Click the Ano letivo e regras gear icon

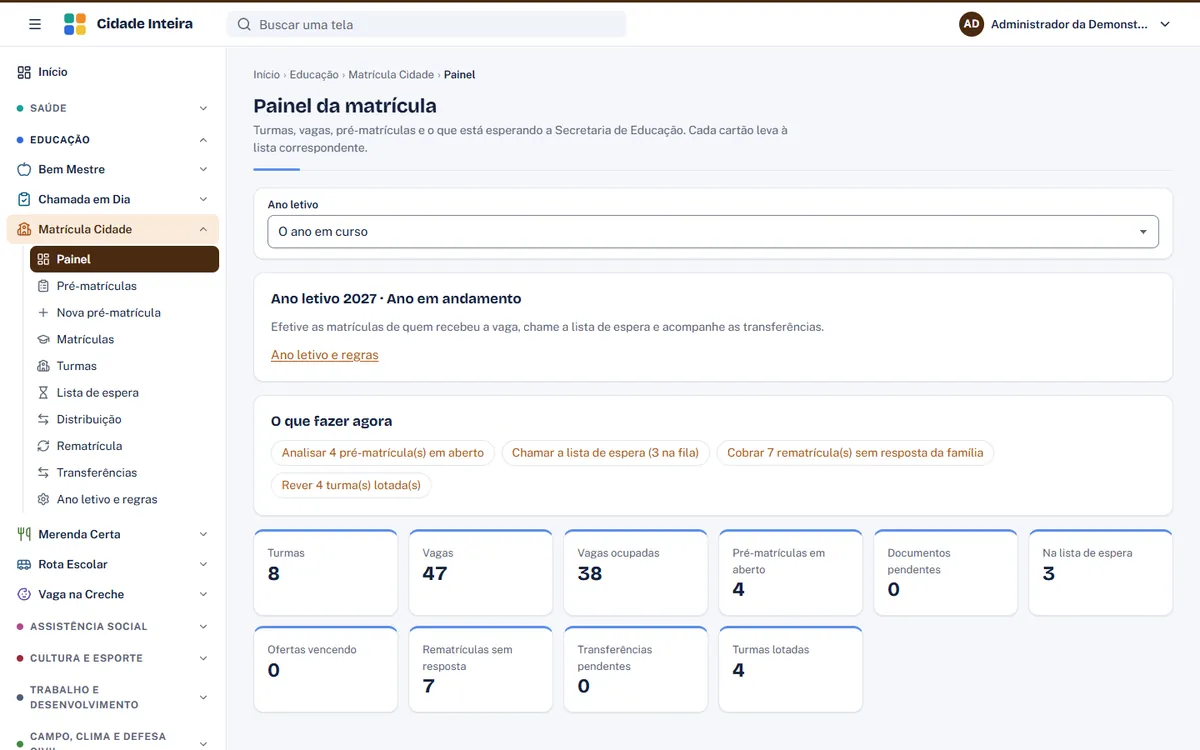pos(43,500)
